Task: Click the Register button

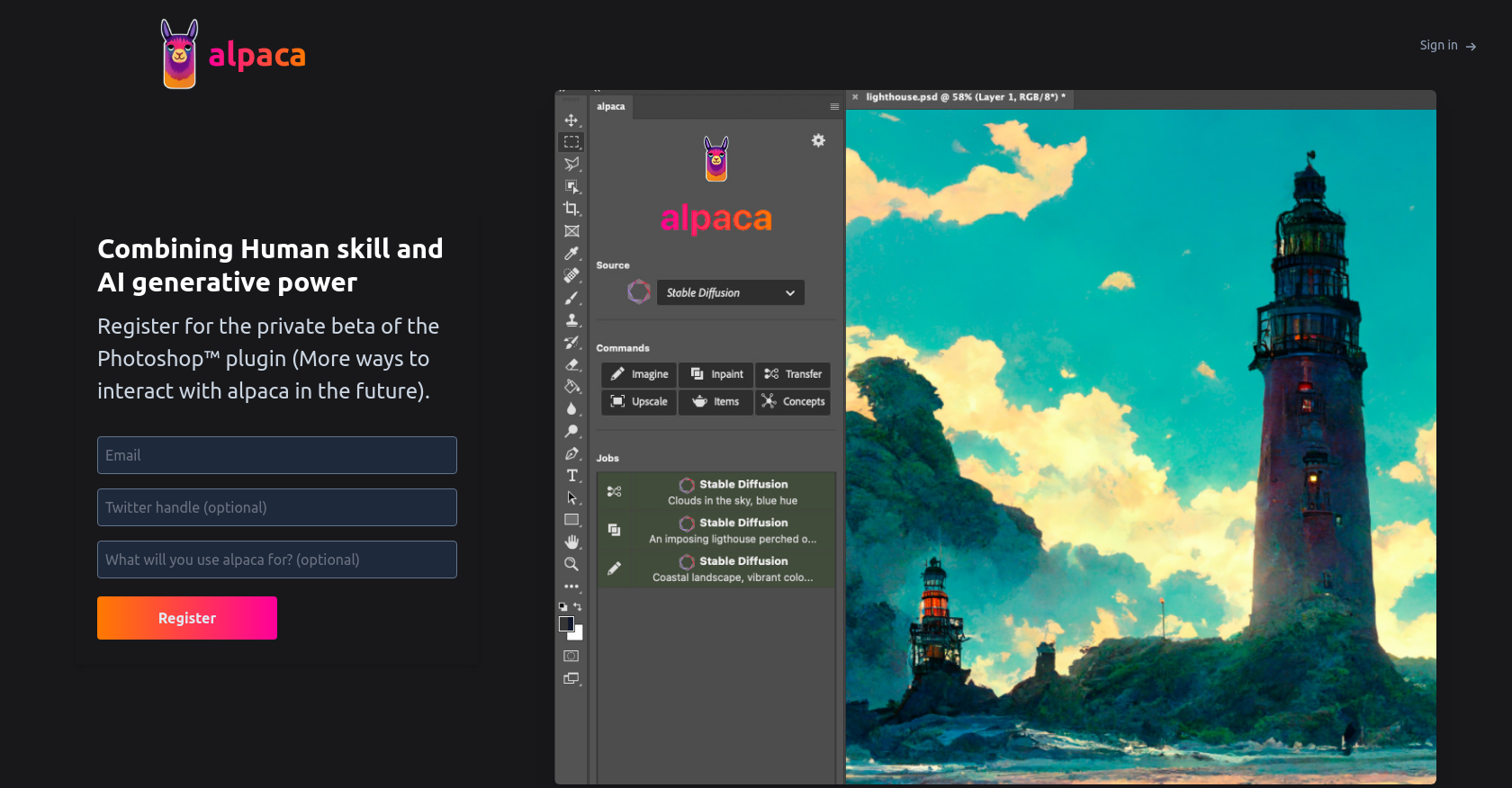Action: point(187,618)
